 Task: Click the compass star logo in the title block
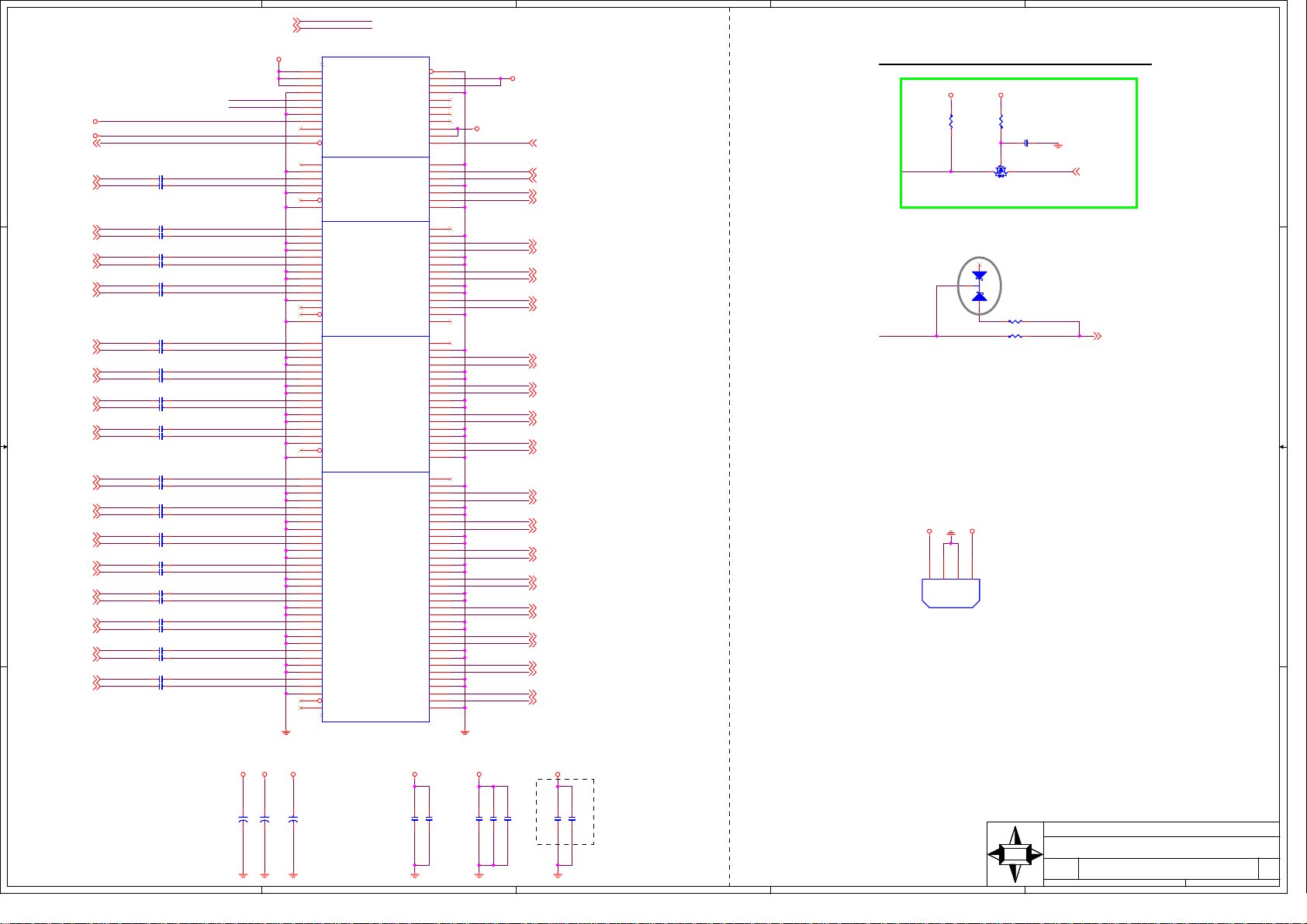click(1015, 854)
